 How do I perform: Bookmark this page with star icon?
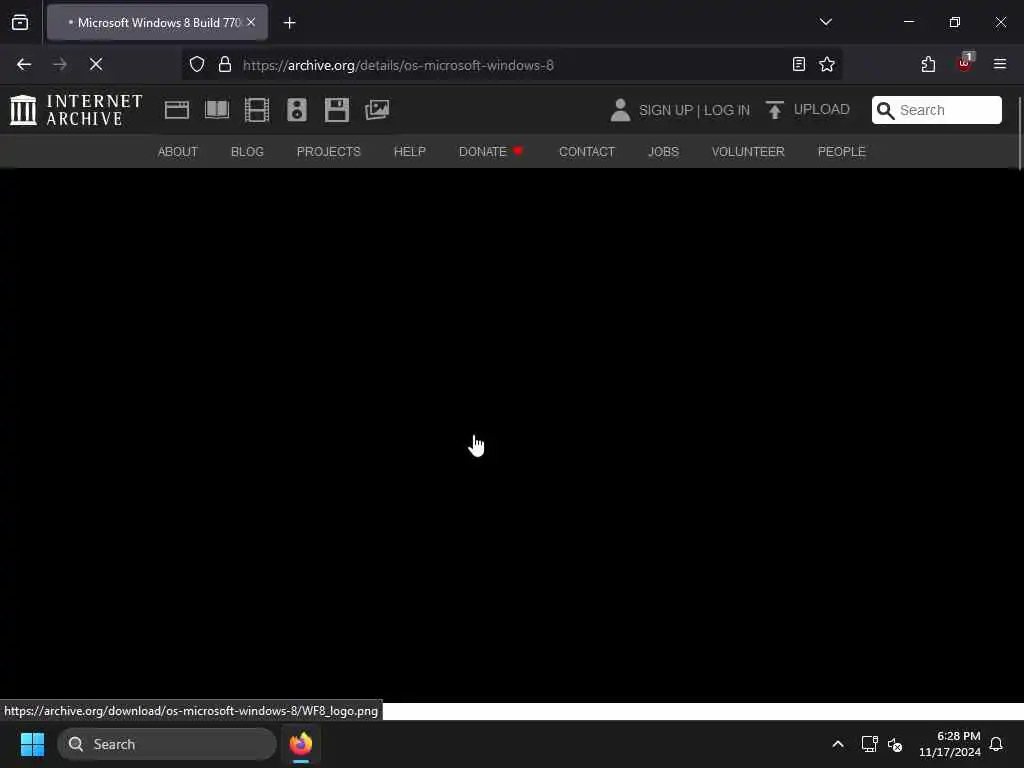pyautogui.click(x=827, y=64)
